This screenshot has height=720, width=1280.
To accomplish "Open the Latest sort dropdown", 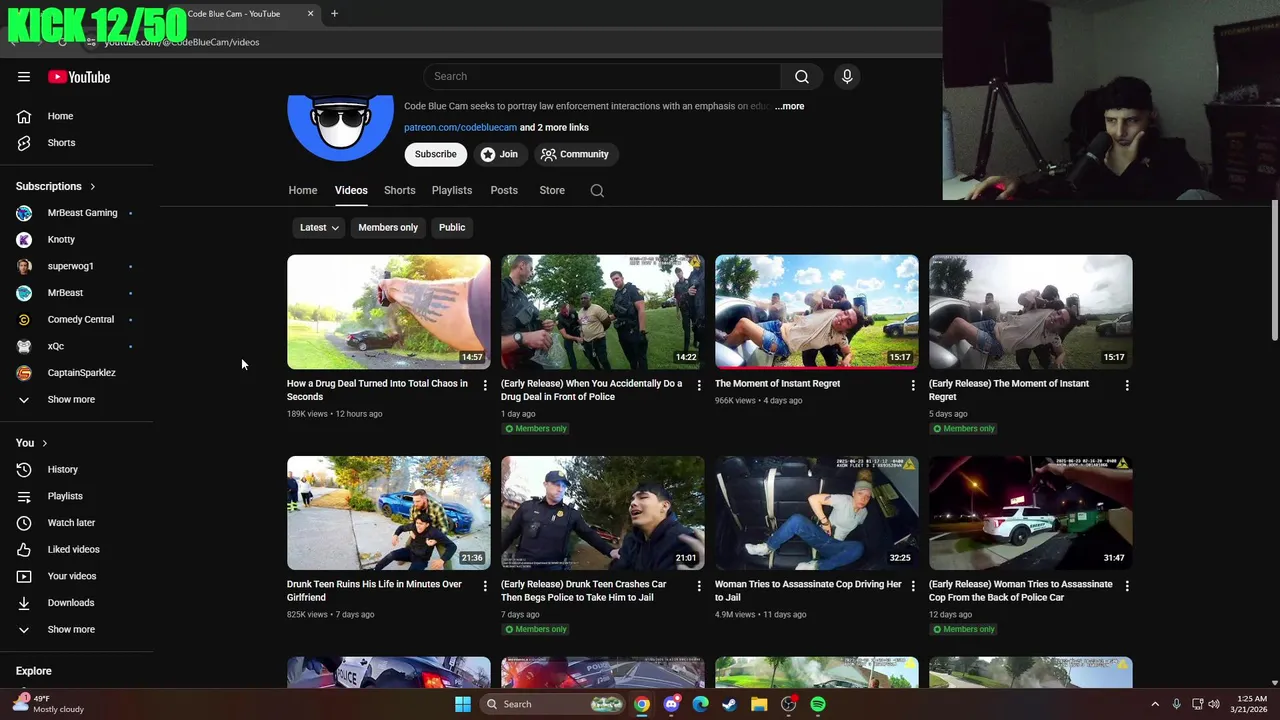I will pyautogui.click(x=319, y=227).
